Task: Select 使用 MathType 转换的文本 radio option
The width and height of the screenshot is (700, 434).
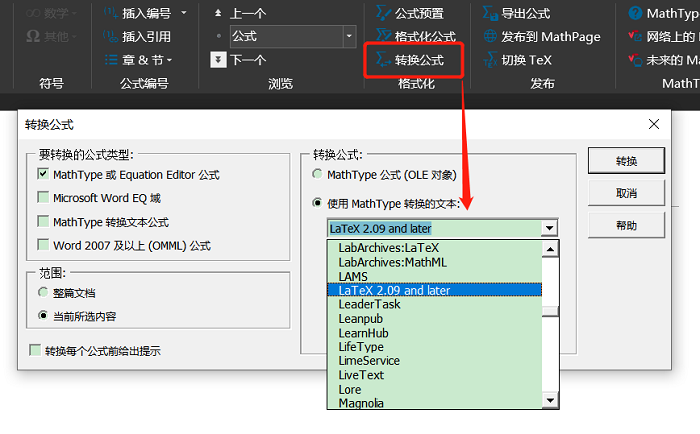Action: (317, 203)
